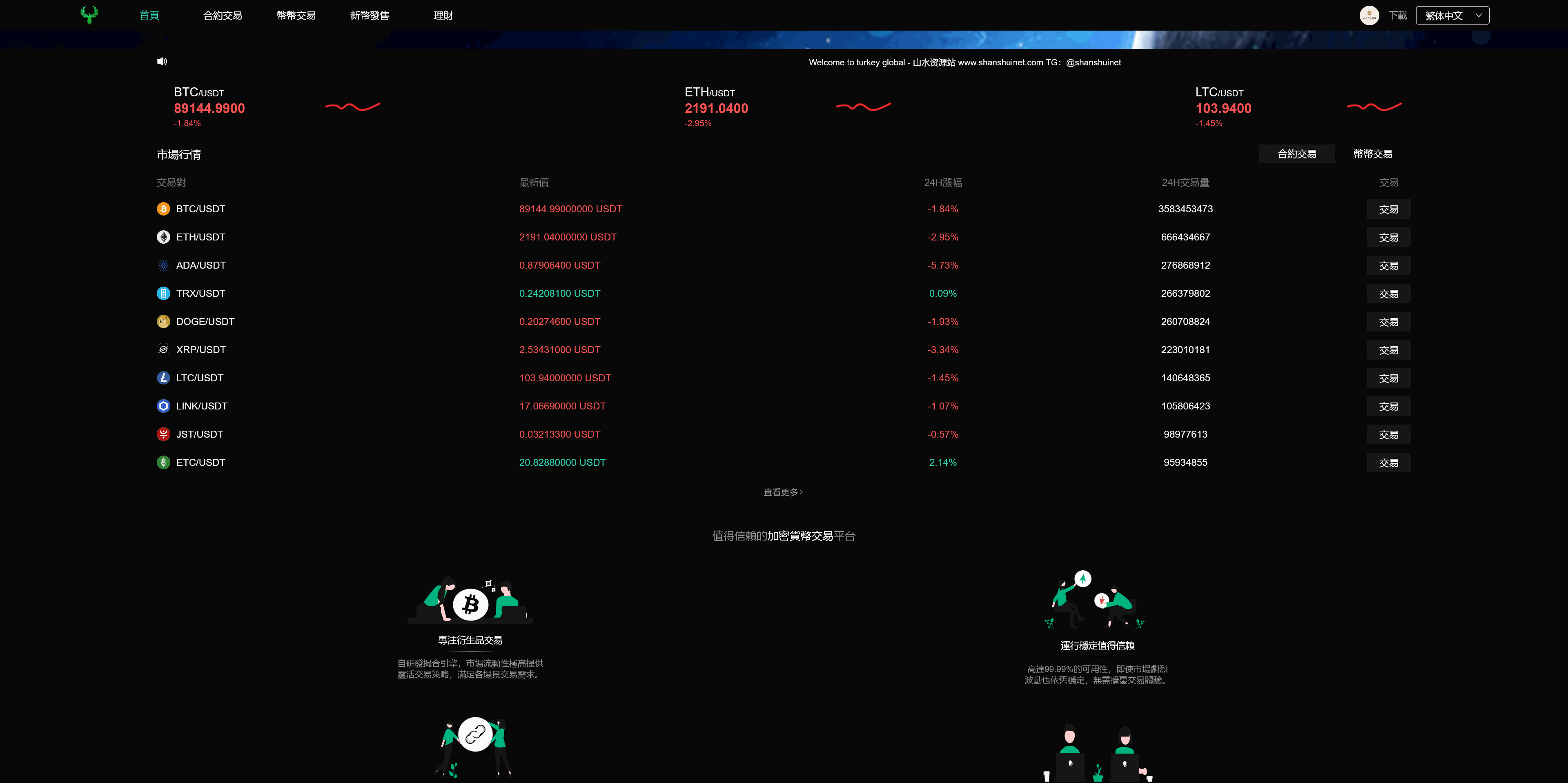Image resolution: width=1568 pixels, height=783 pixels.
Task: Click the speaker announcement icon
Action: pos(162,62)
